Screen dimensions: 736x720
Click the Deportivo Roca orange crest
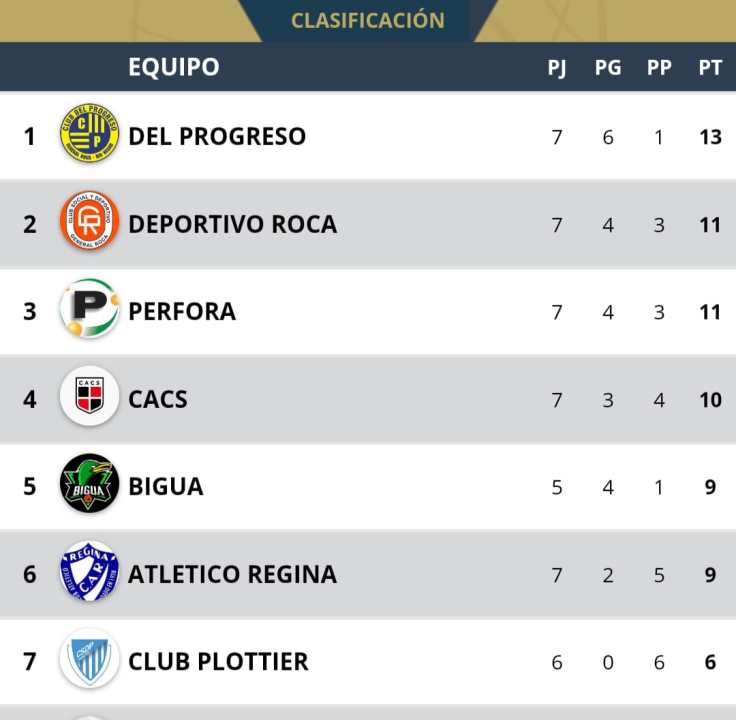(x=90, y=222)
